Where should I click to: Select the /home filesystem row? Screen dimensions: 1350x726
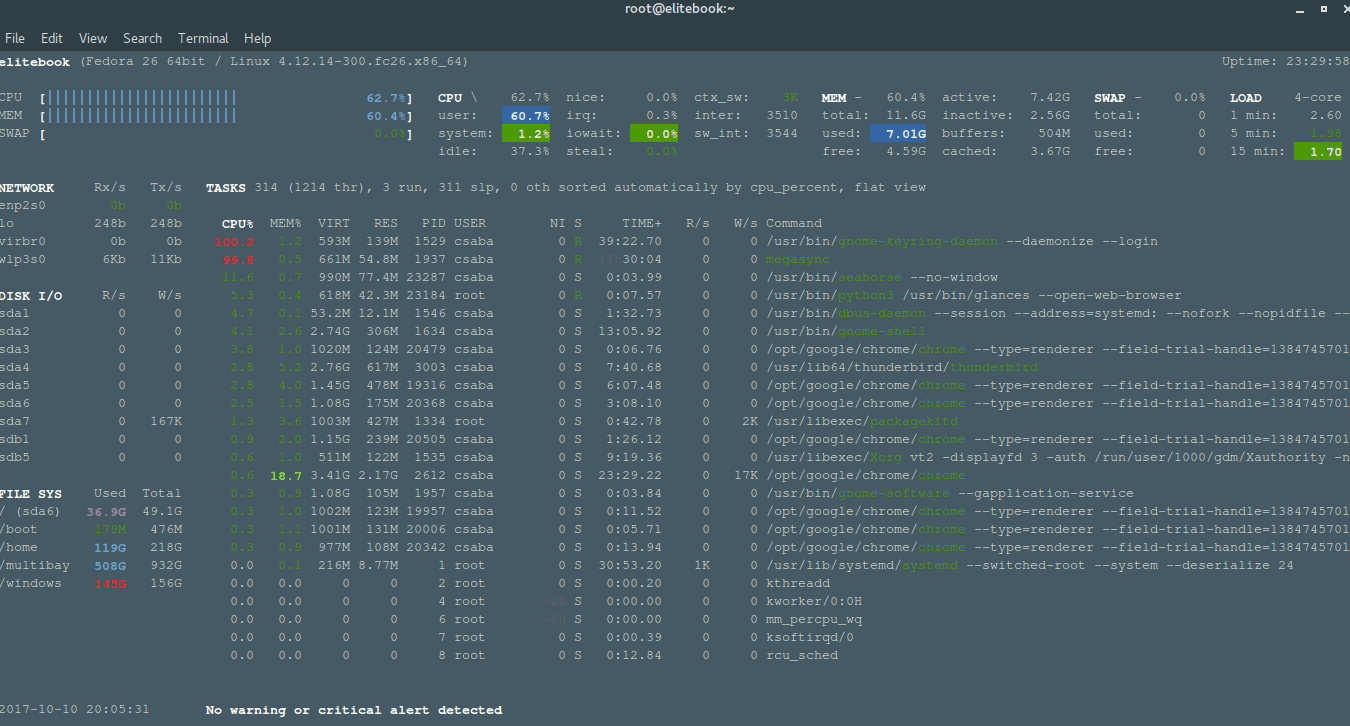91,548
